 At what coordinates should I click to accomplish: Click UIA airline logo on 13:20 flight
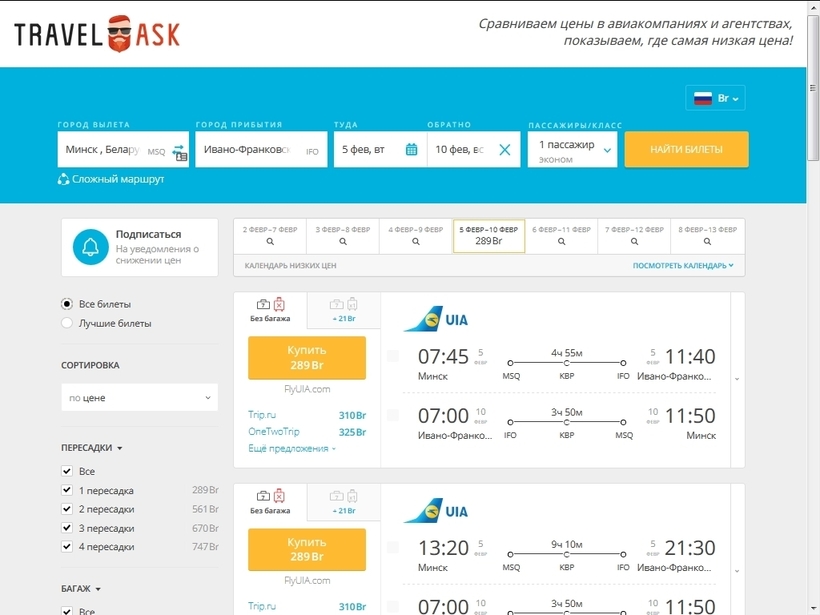436,510
